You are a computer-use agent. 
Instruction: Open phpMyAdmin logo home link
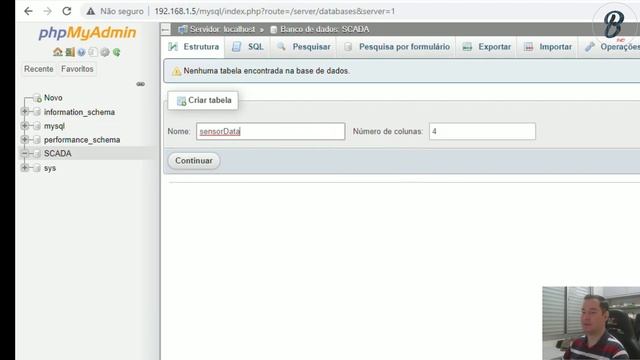pyautogui.click(x=87, y=33)
